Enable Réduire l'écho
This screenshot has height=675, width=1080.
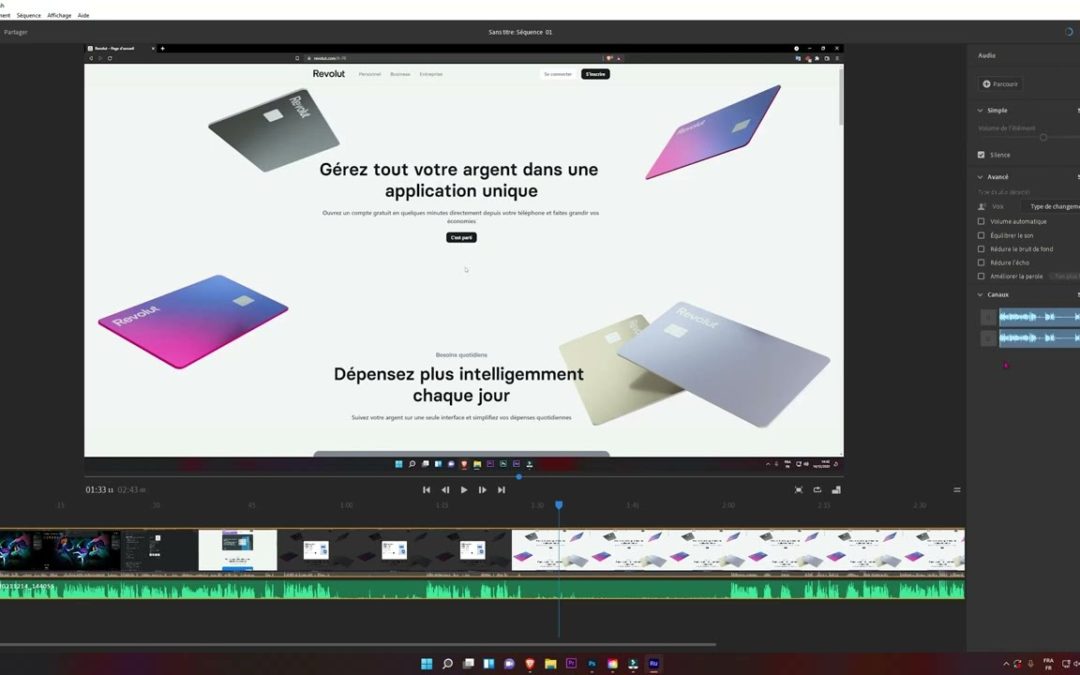981,262
